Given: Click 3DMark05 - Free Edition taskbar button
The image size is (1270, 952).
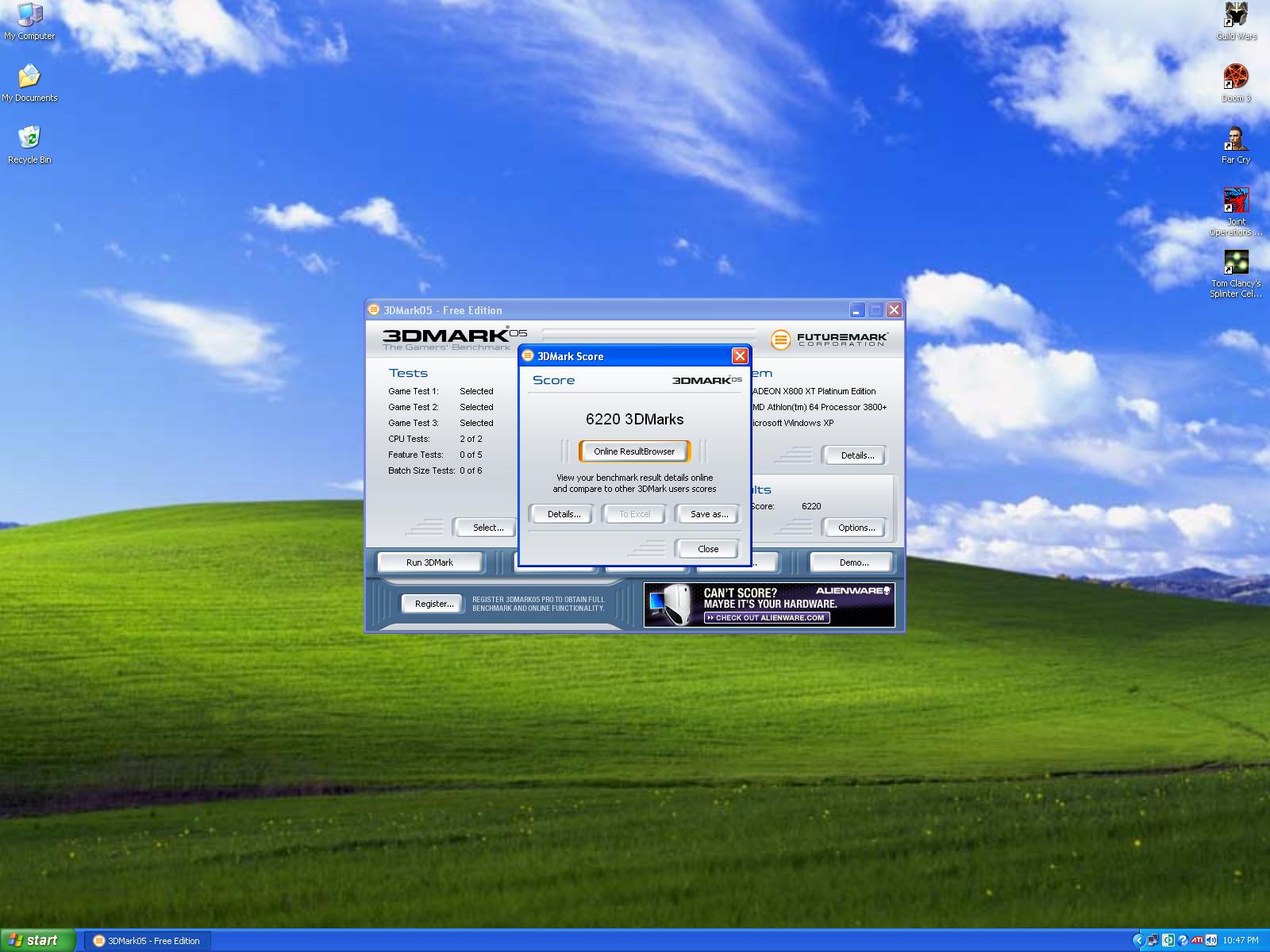Looking at the screenshot, I should point(147,941).
